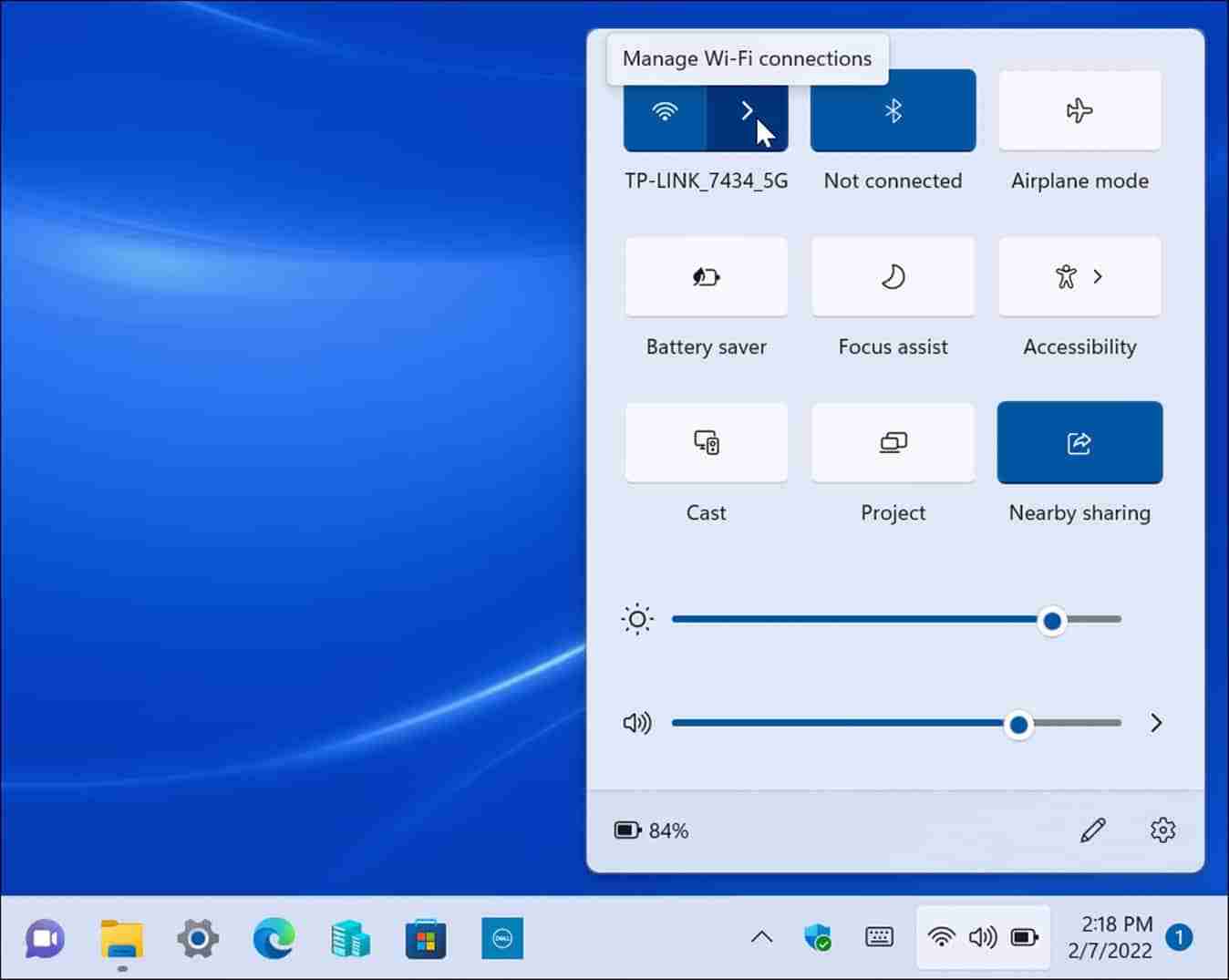
Task: Click the Wi-Fi icon in system tray
Action: click(941, 937)
